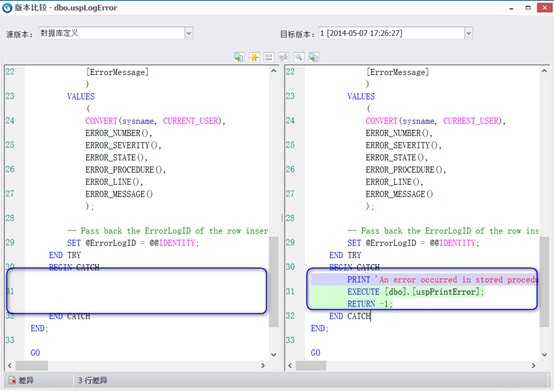Minimize the version compare window
554x391 pixels.
pyautogui.click(x=511, y=8)
